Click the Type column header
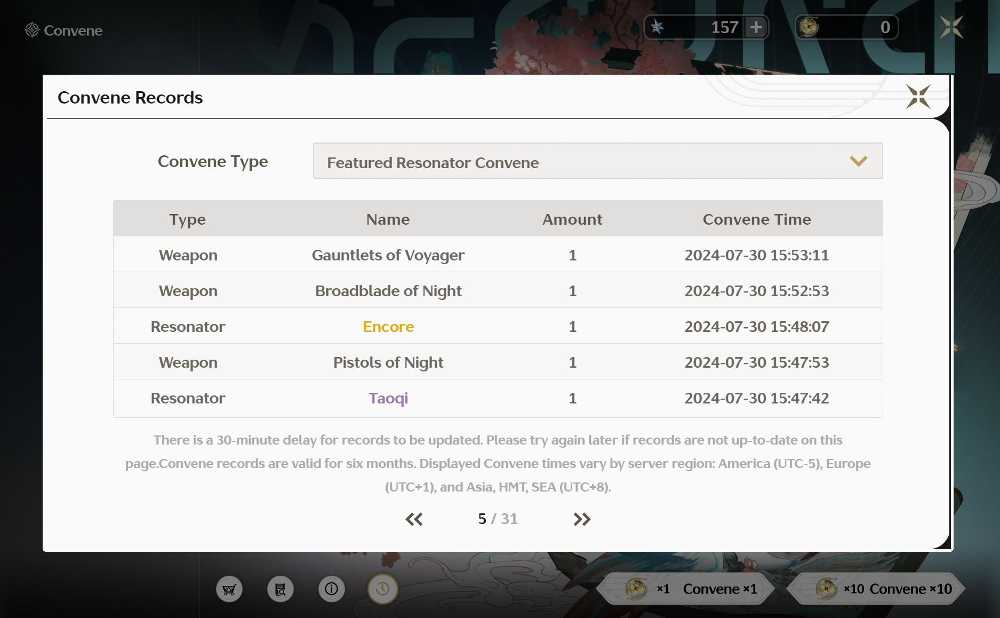Screen dimensions: 1000x618 tap(188, 219)
